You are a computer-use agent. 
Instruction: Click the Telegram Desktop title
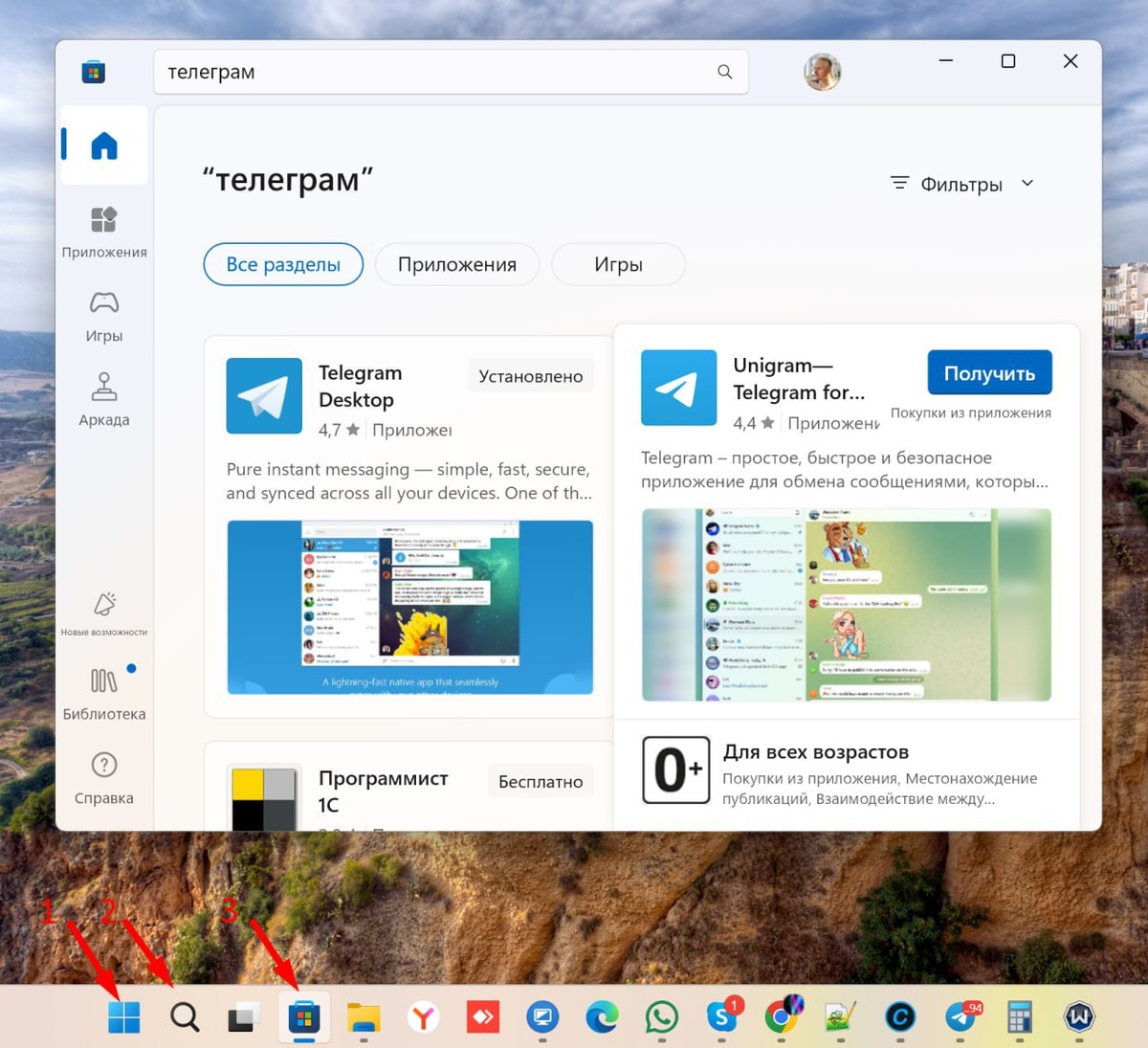(x=360, y=386)
